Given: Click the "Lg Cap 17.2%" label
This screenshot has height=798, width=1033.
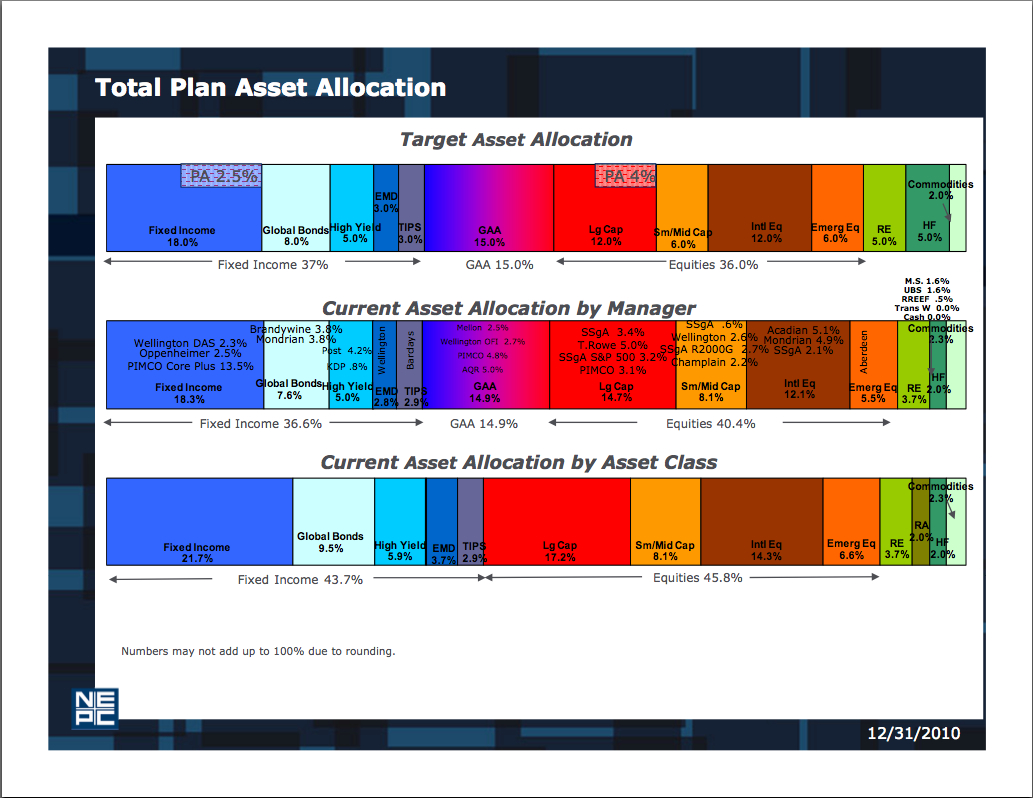Looking at the screenshot, I should point(560,552).
